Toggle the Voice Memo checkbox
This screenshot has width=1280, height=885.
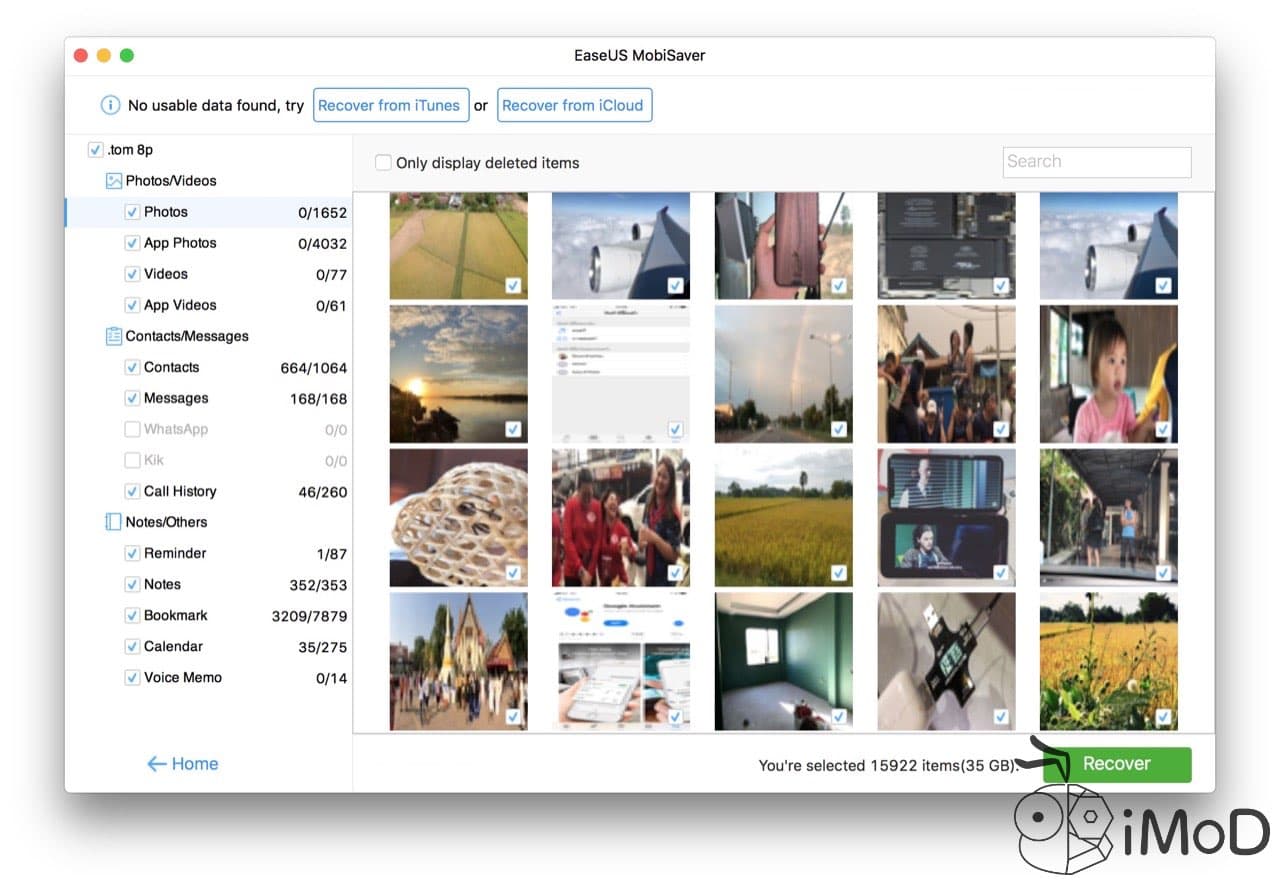click(132, 677)
